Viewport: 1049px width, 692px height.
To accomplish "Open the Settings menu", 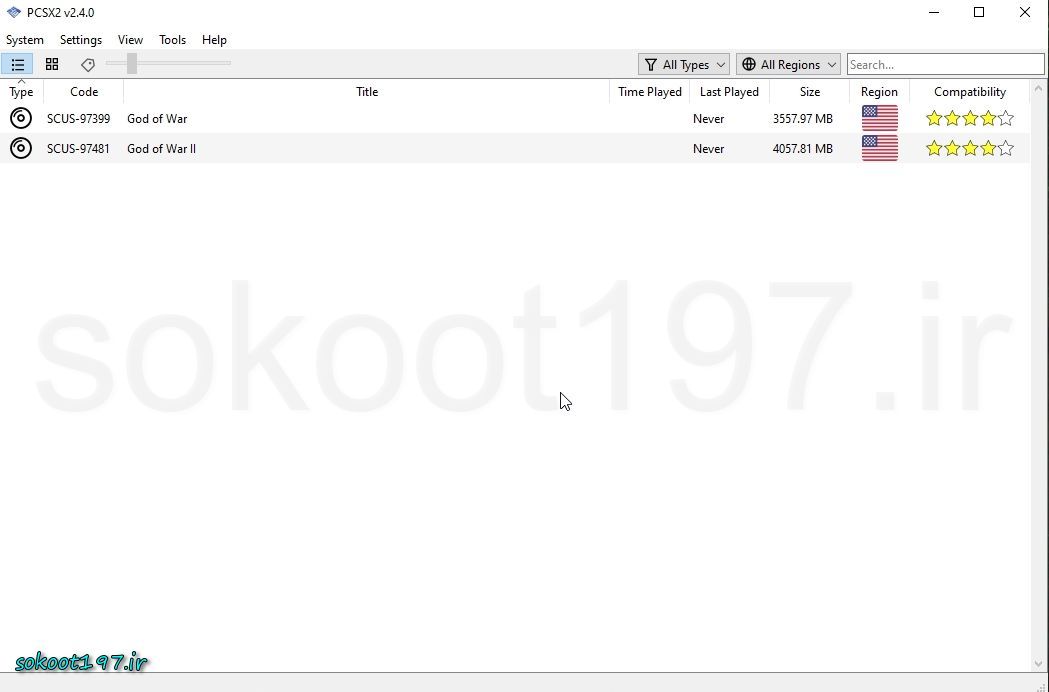I will [x=81, y=40].
